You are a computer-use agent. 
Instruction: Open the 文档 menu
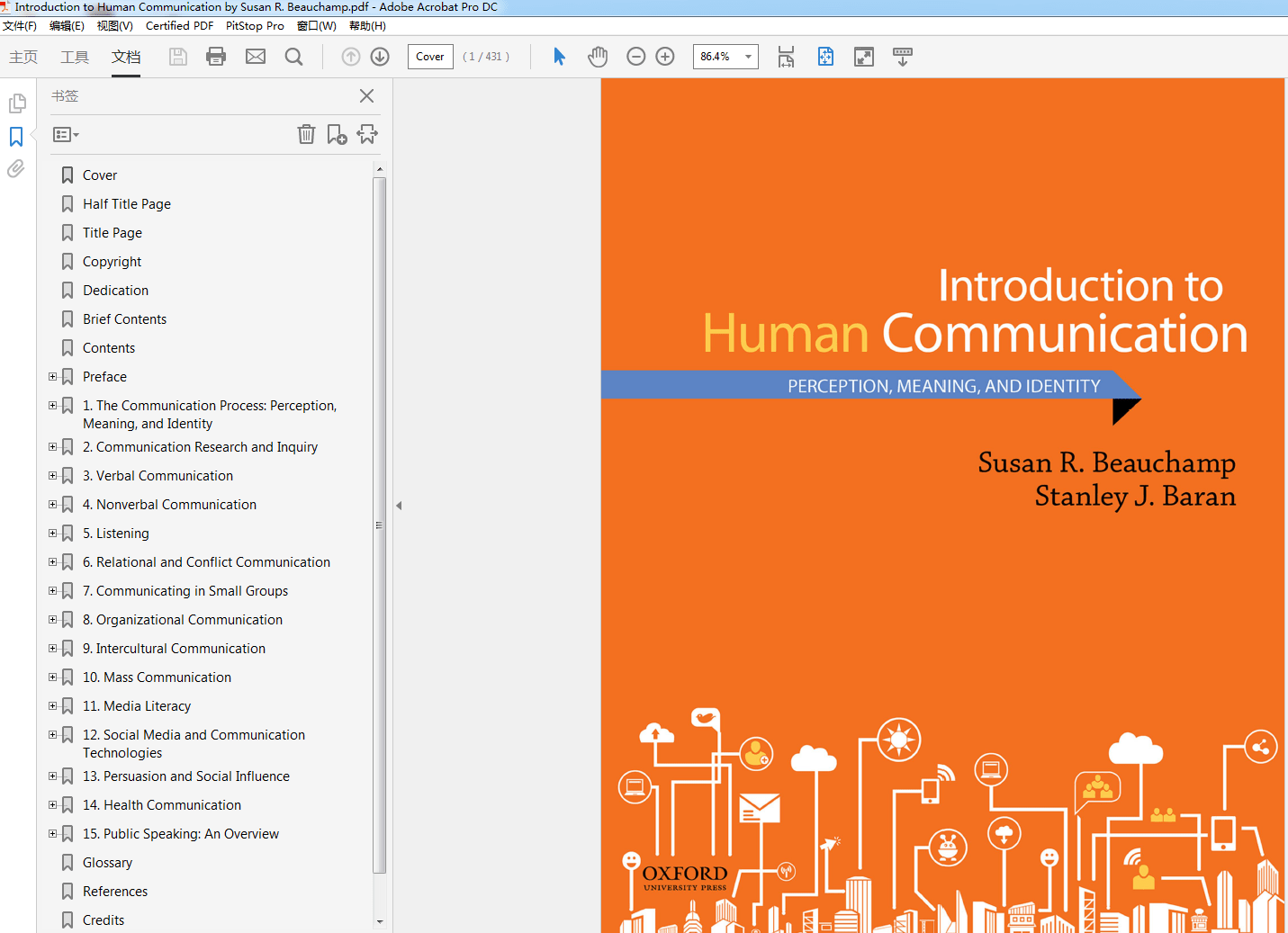tap(126, 57)
